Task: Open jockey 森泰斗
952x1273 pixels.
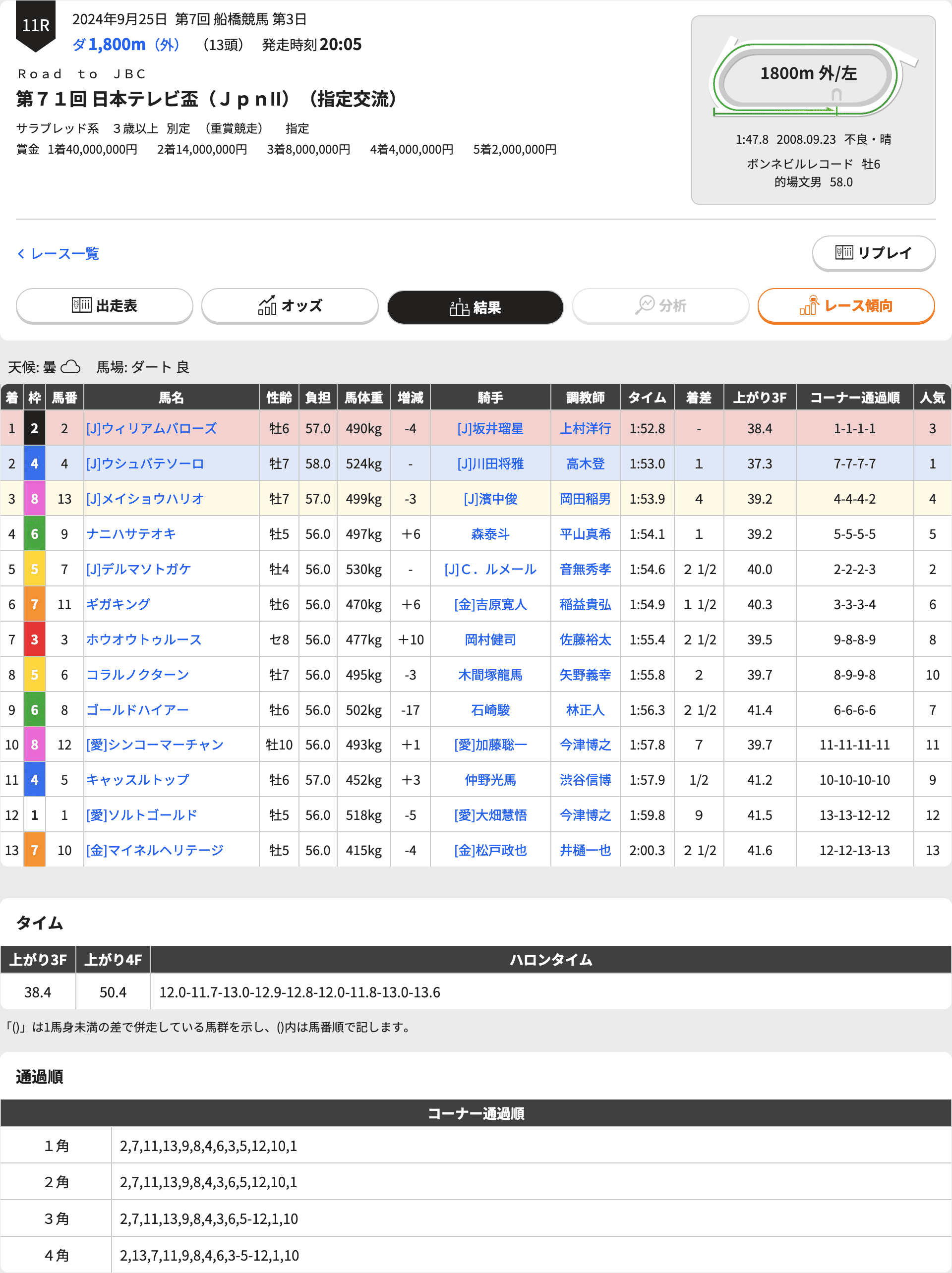Action: coord(490,533)
